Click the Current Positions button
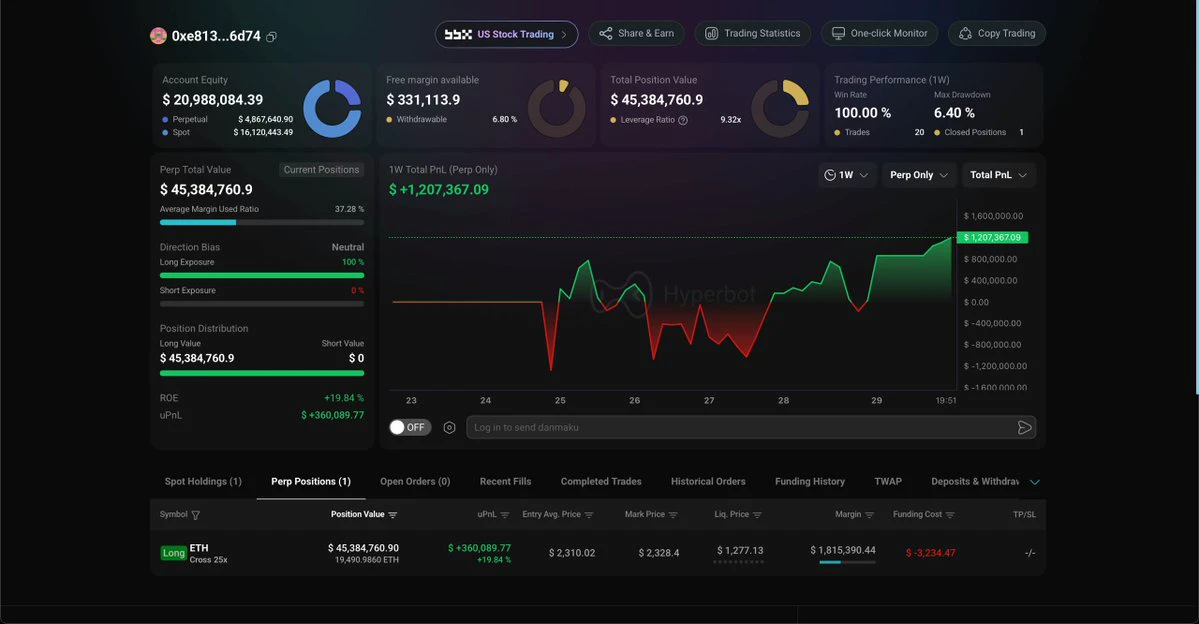The width and height of the screenshot is (1199, 624). 321,170
